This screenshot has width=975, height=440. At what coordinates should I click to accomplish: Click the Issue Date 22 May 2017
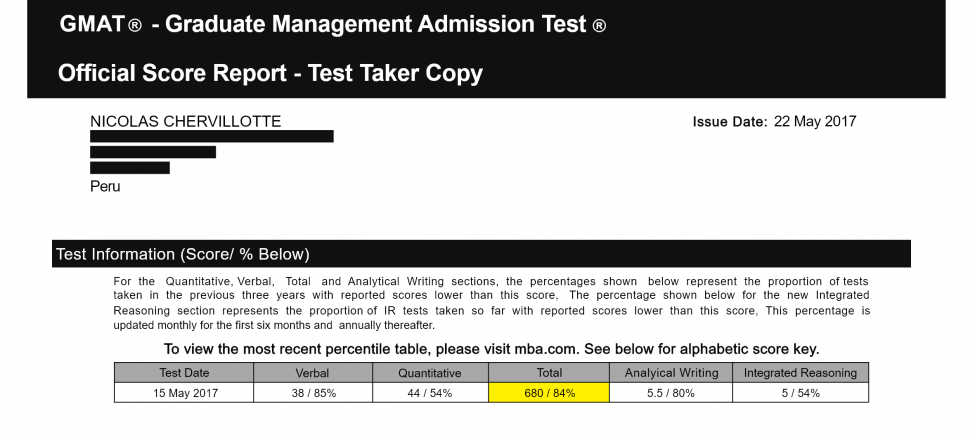(x=774, y=122)
